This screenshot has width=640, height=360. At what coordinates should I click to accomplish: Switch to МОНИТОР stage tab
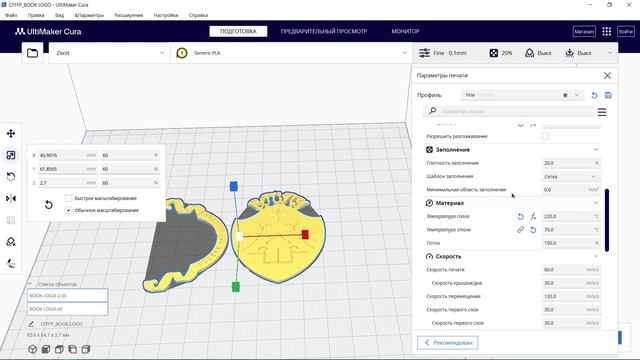(x=405, y=31)
